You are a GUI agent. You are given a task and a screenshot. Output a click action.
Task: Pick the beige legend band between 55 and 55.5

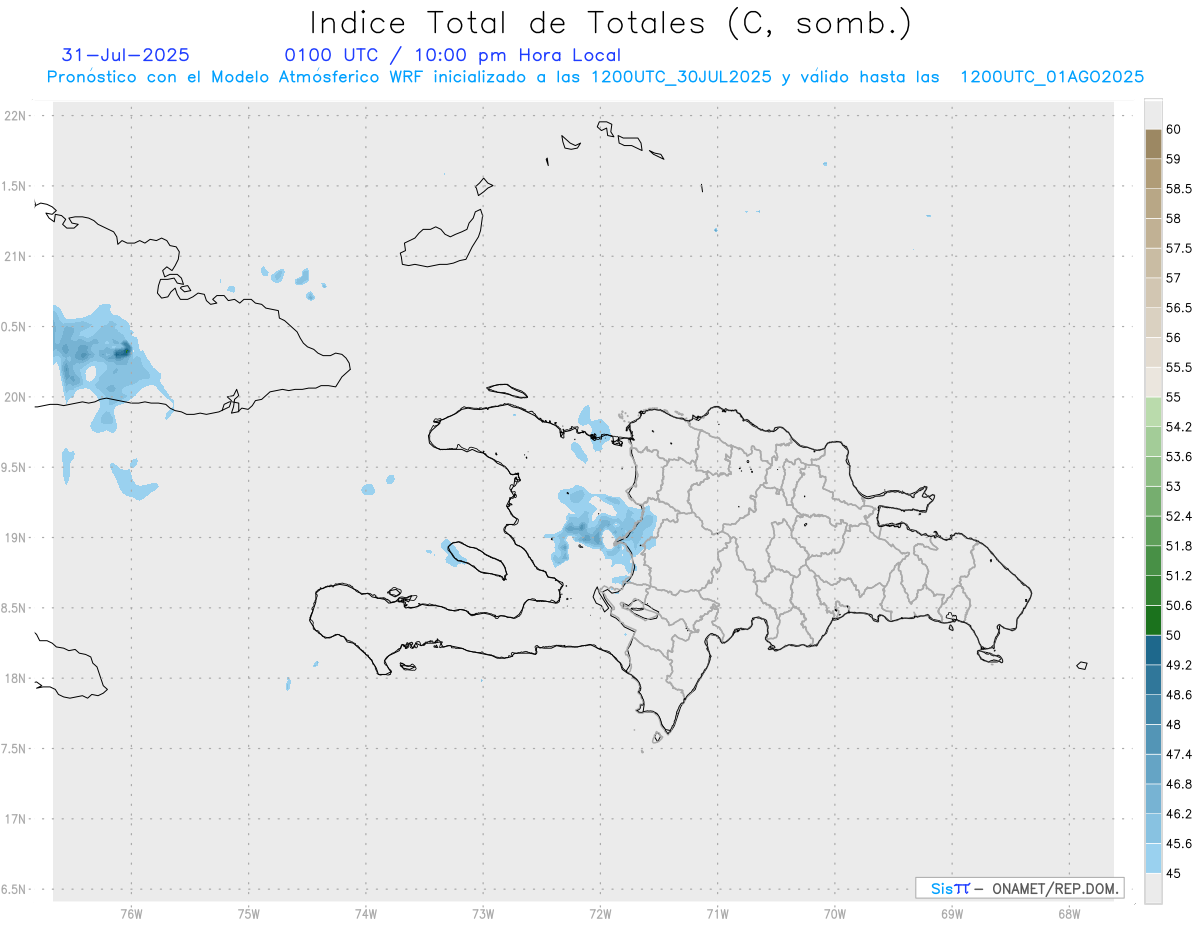coord(1153,382)
